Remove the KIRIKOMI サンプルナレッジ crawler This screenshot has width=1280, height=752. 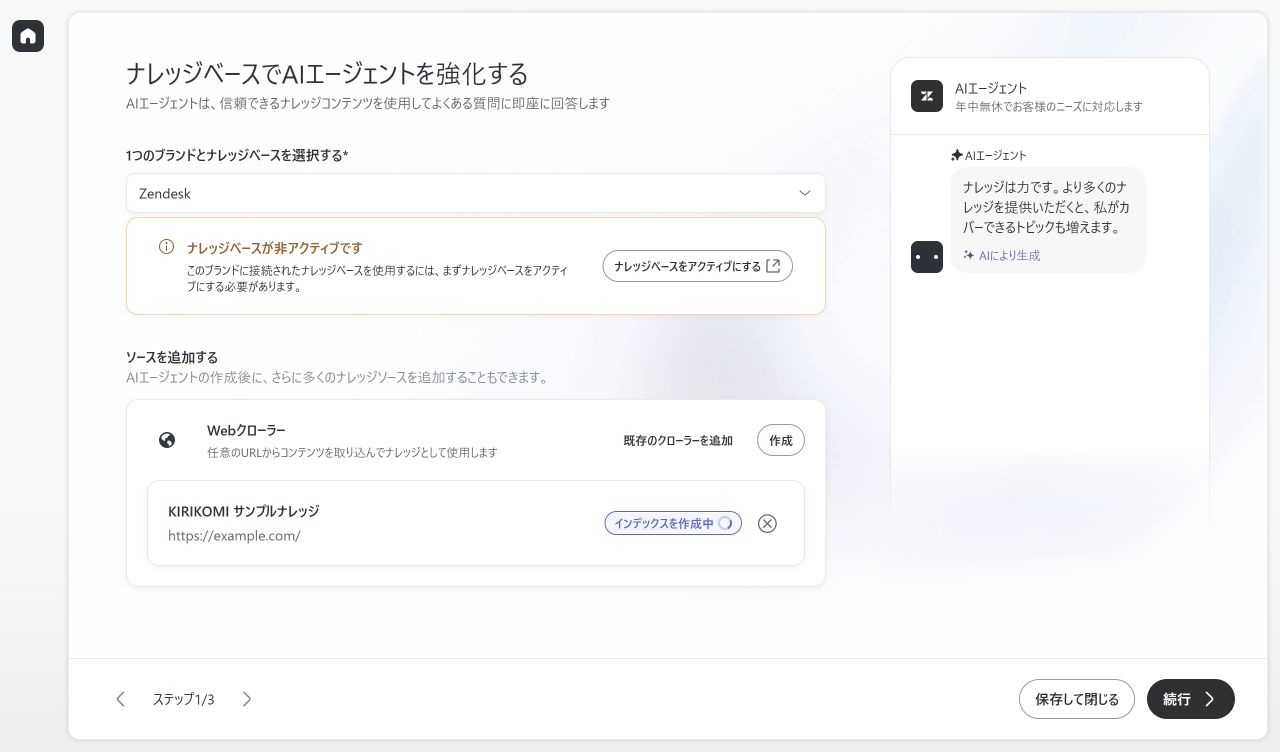coord(767,523)
